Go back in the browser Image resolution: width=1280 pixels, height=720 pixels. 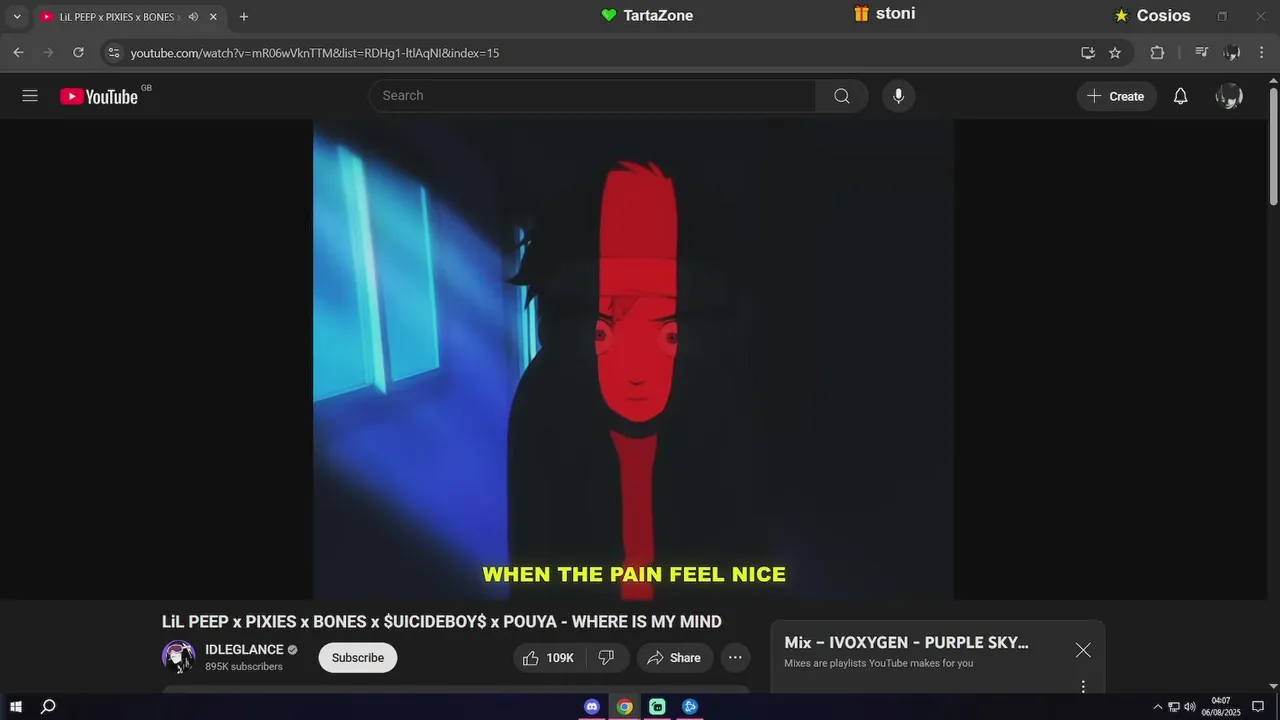point(18,53)
